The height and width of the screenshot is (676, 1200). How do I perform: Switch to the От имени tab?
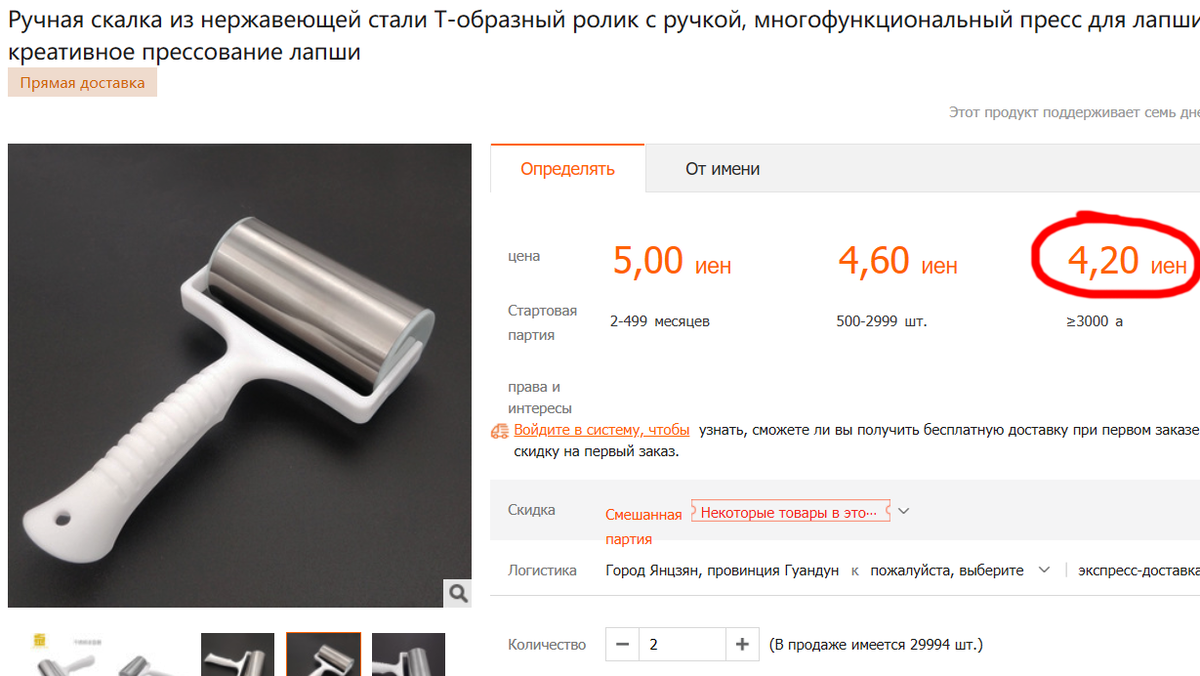pos(722,169)
